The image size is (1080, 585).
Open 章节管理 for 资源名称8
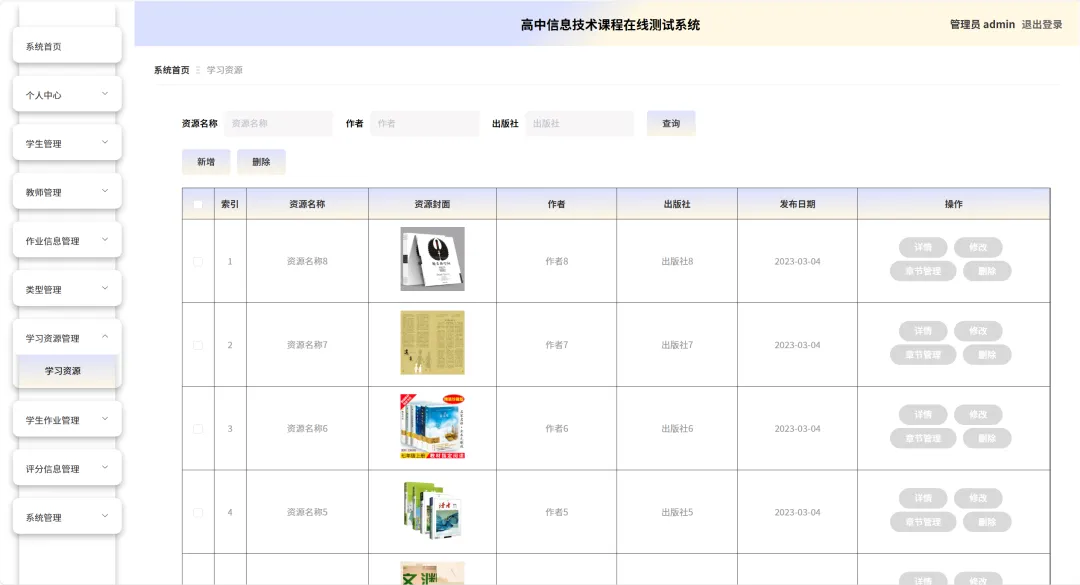tap(923, 271)
